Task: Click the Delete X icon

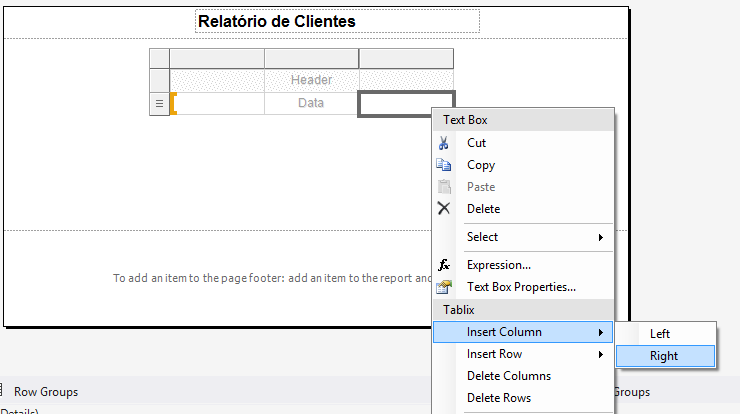Action: click(x=444, y=209)
